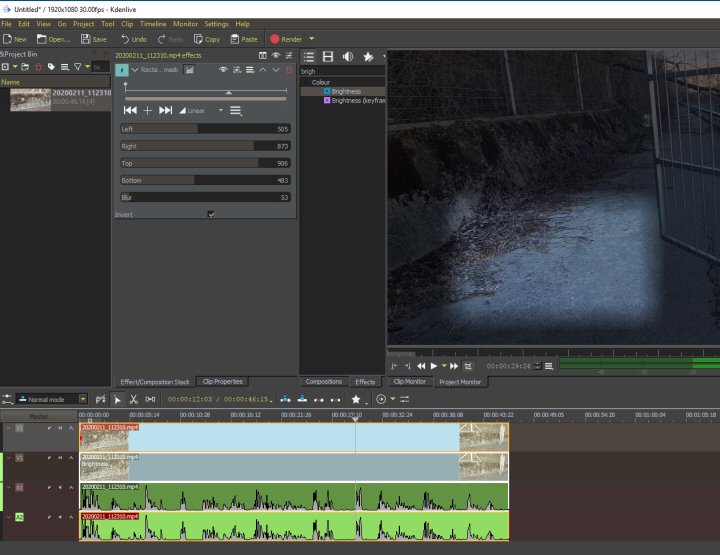Click the tag icon in Project Bin

pos(51,67)
